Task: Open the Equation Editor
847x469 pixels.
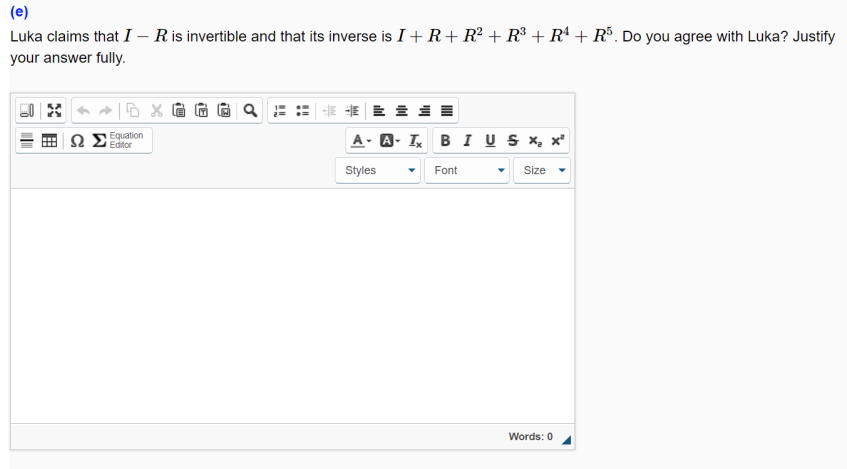Action: point(118,140)
